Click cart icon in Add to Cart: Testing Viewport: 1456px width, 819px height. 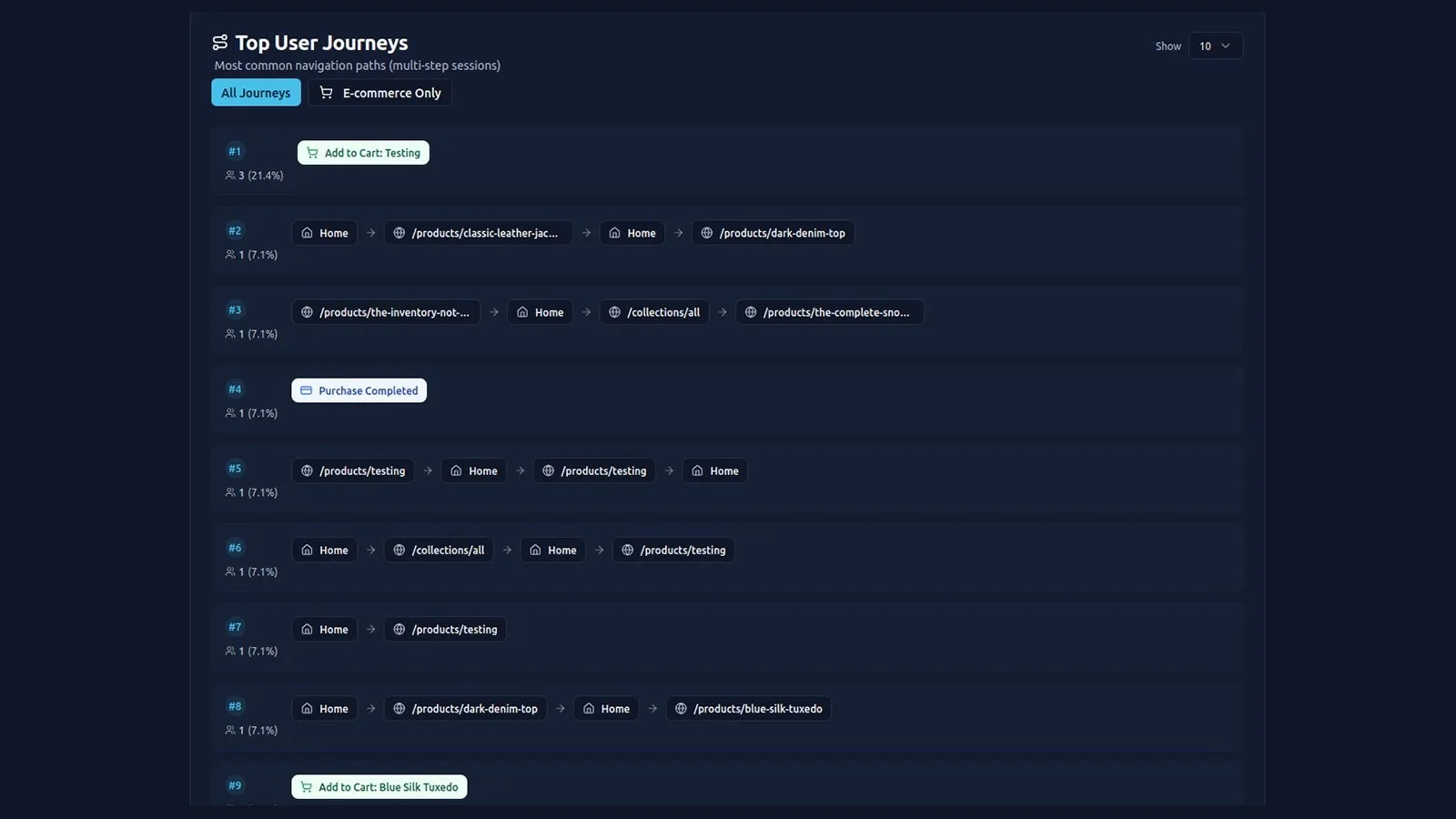pos(312,153)
